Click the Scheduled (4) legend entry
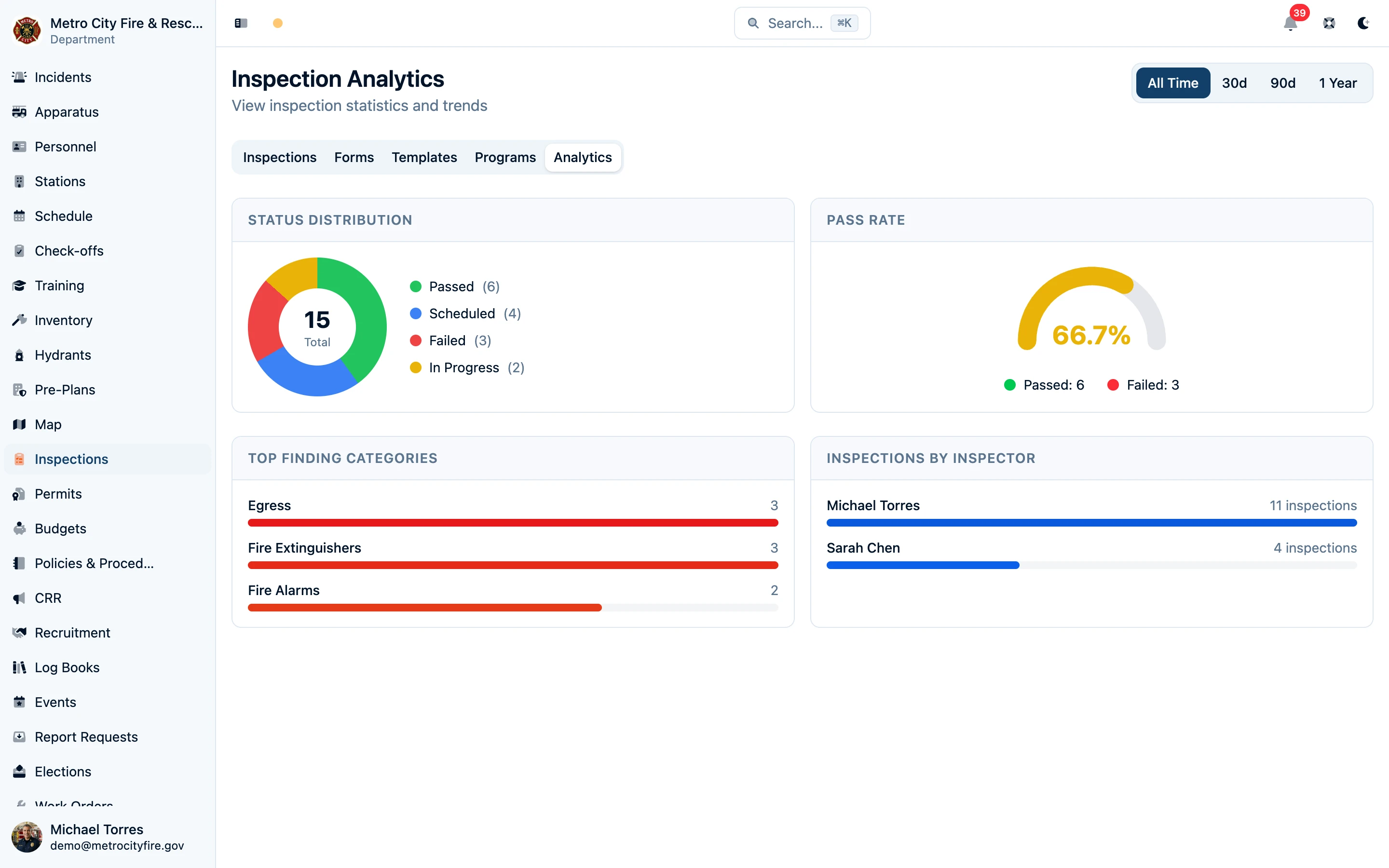This screenshot has height=868, width=1389. (465, 313)
